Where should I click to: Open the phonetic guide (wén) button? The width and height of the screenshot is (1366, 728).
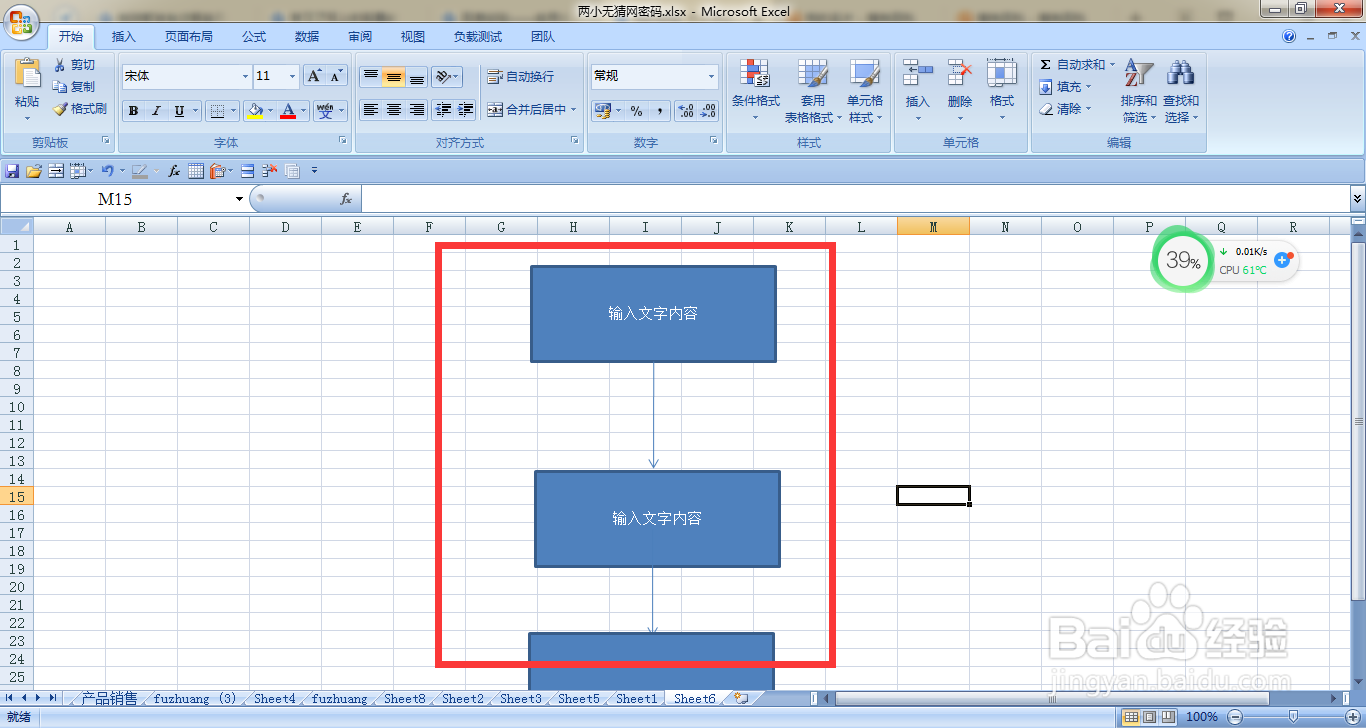click(325, 111)
